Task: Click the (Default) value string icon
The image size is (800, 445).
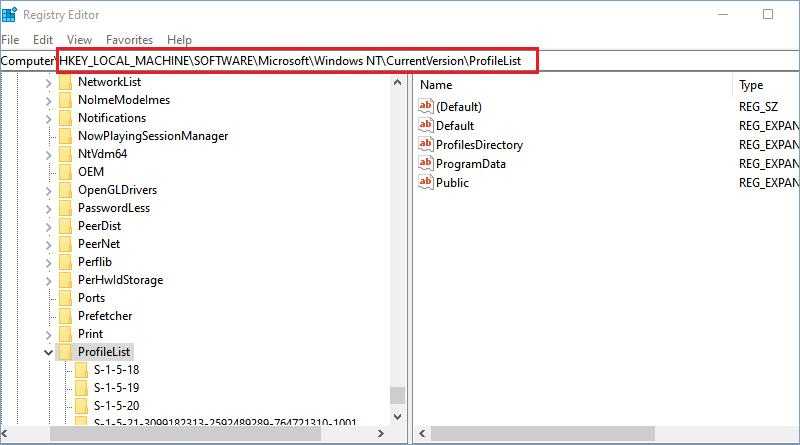Action: (426, 106)
